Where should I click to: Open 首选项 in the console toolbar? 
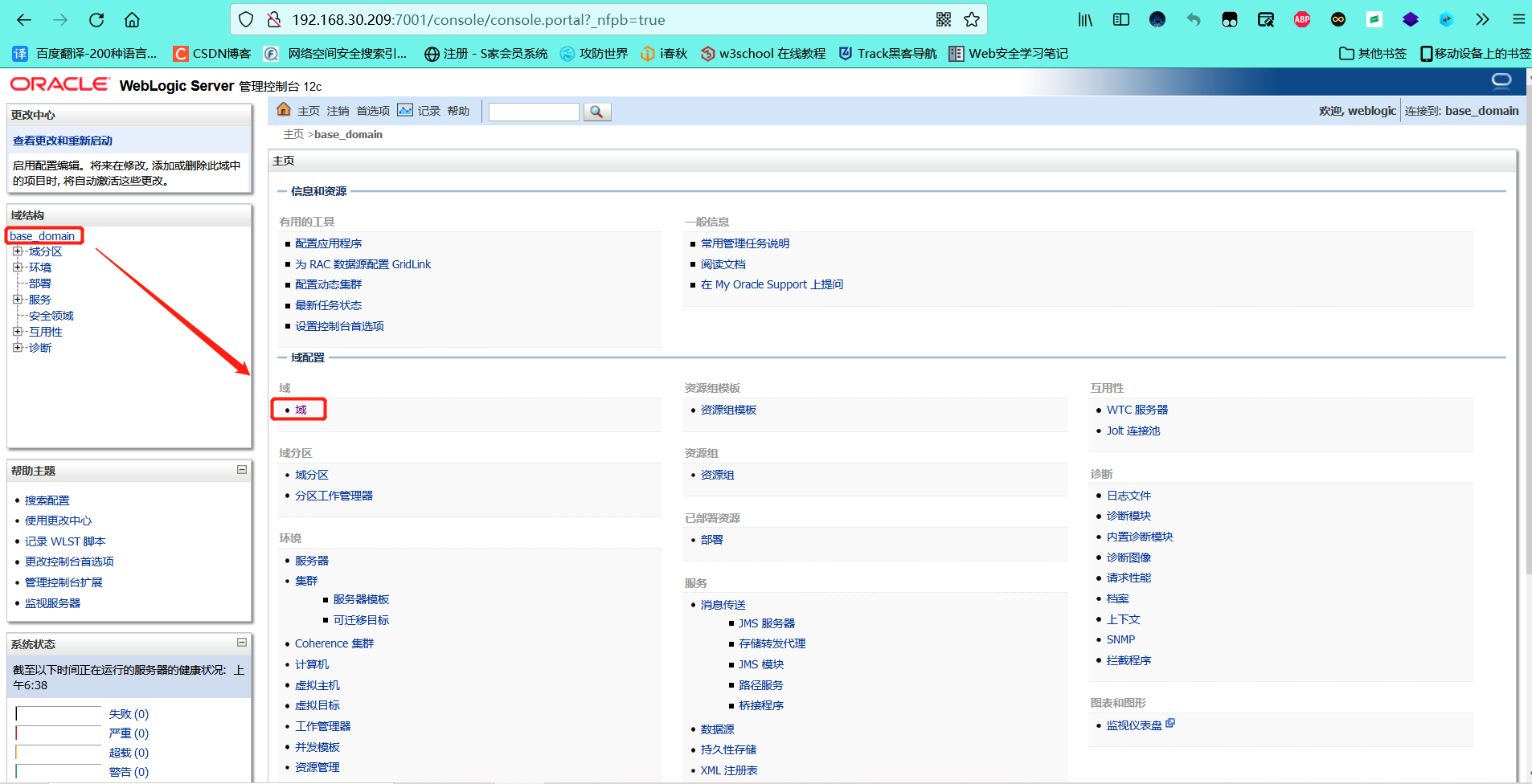tap(373, 111)
